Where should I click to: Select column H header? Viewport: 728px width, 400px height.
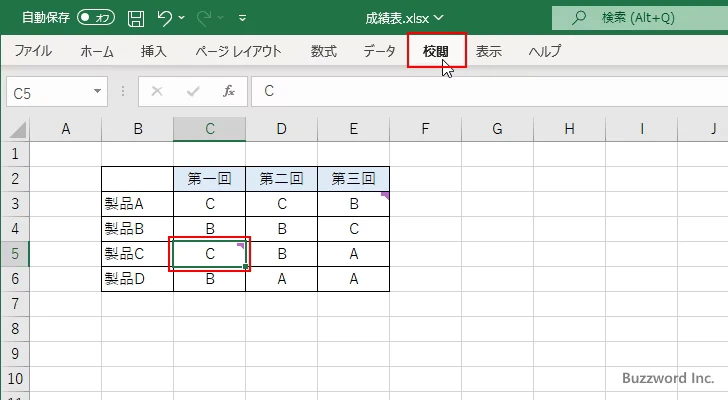coord(569,129)
